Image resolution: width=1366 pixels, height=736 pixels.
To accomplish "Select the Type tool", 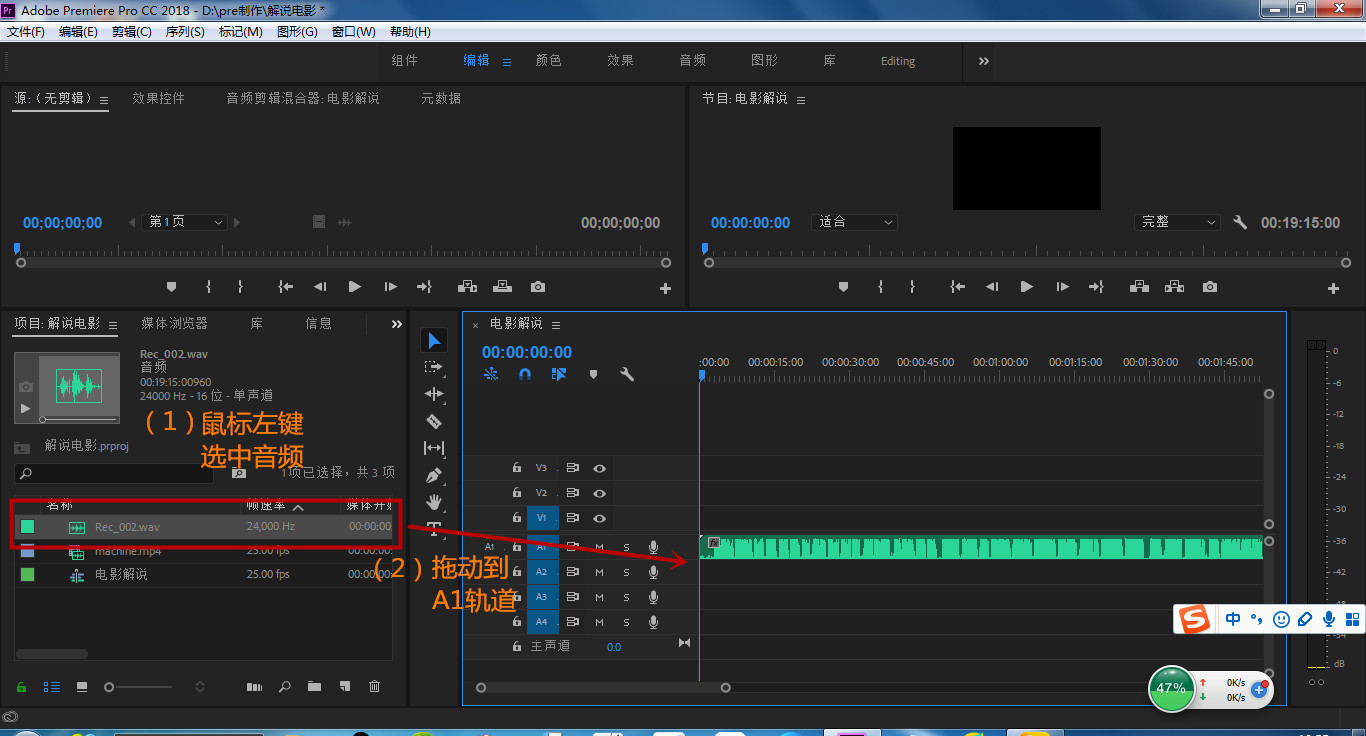I will point(434,527).
